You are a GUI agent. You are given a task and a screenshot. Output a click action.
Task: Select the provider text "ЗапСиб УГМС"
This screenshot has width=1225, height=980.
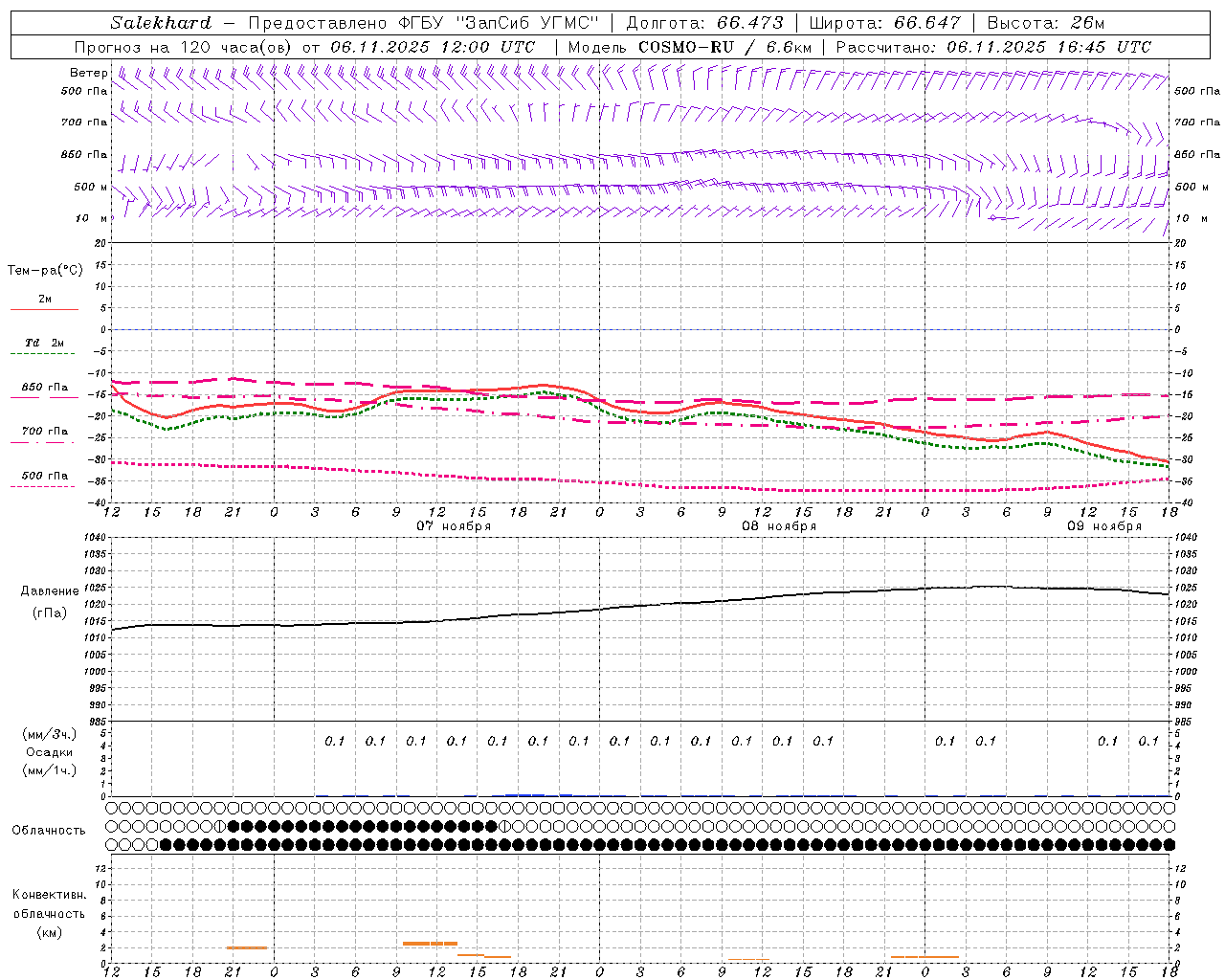coord(529,23)
